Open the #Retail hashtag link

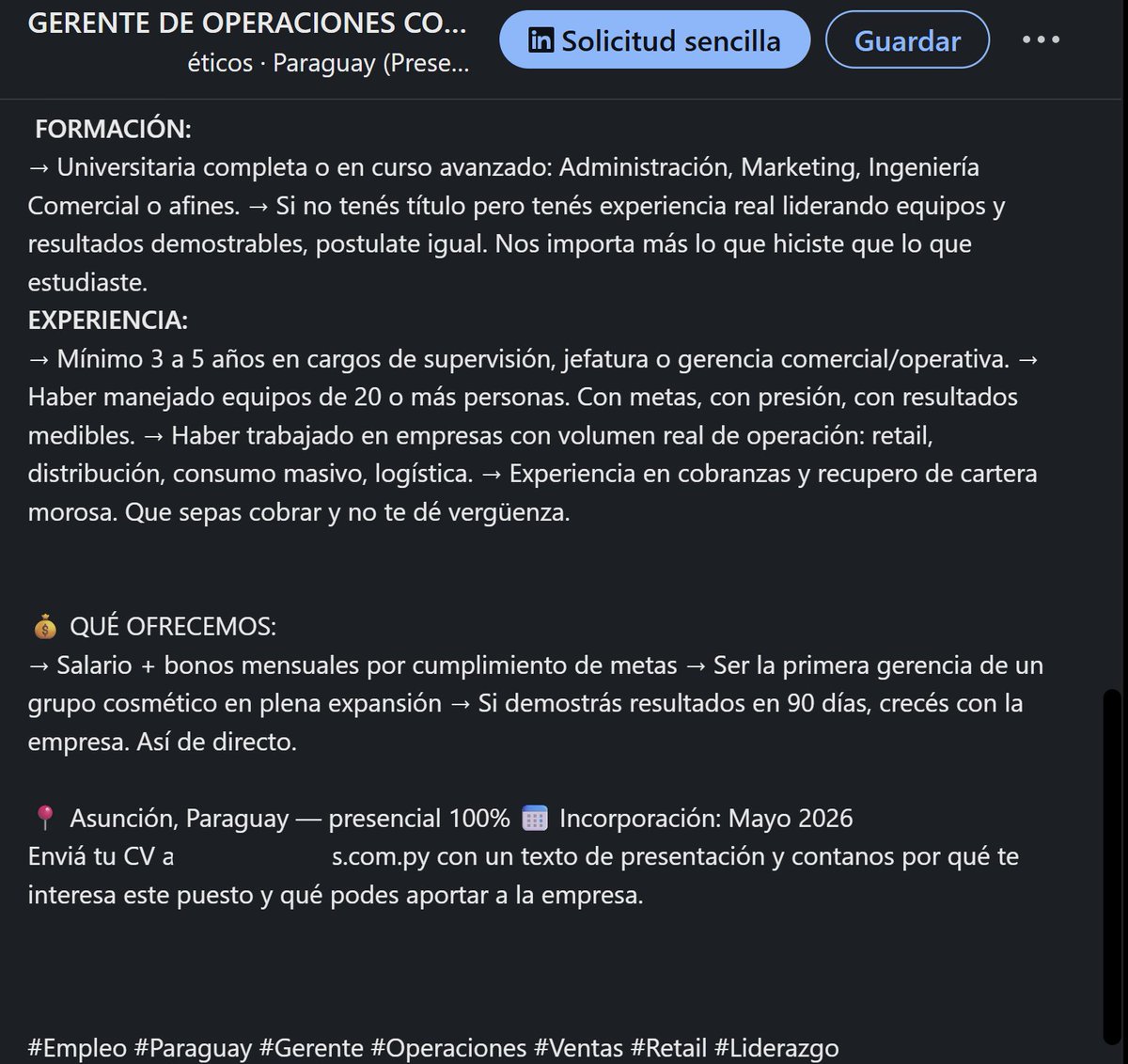(x=668, y=1047)
